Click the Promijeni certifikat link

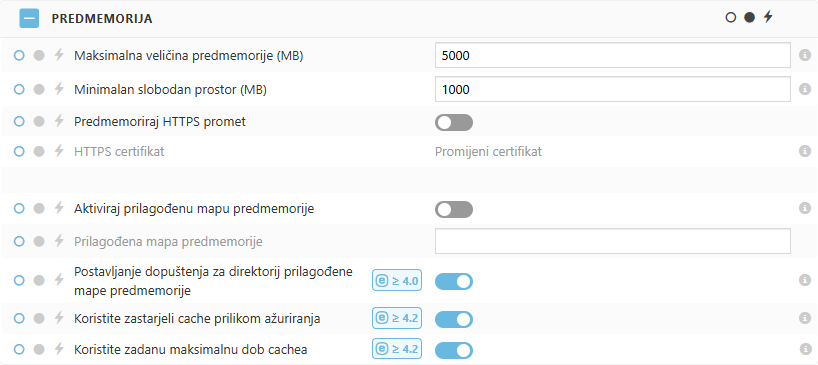click(x=488, y=152)
